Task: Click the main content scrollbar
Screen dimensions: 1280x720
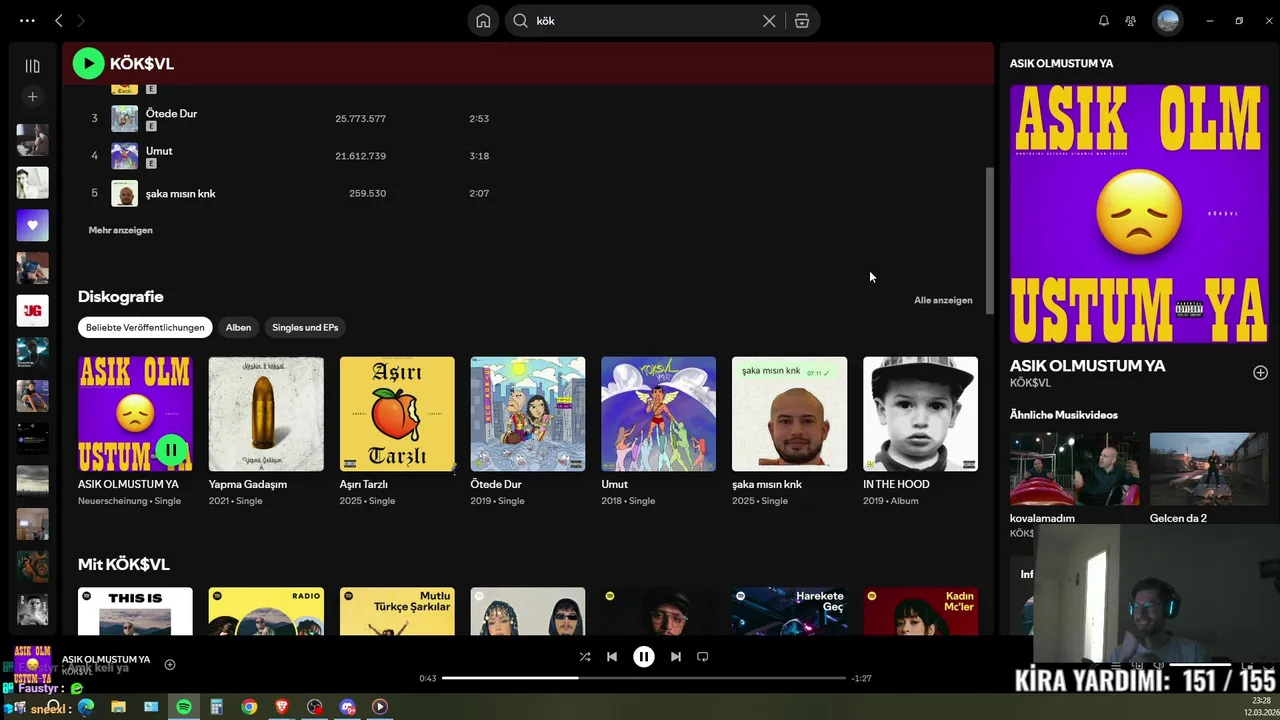Action: 991,240
